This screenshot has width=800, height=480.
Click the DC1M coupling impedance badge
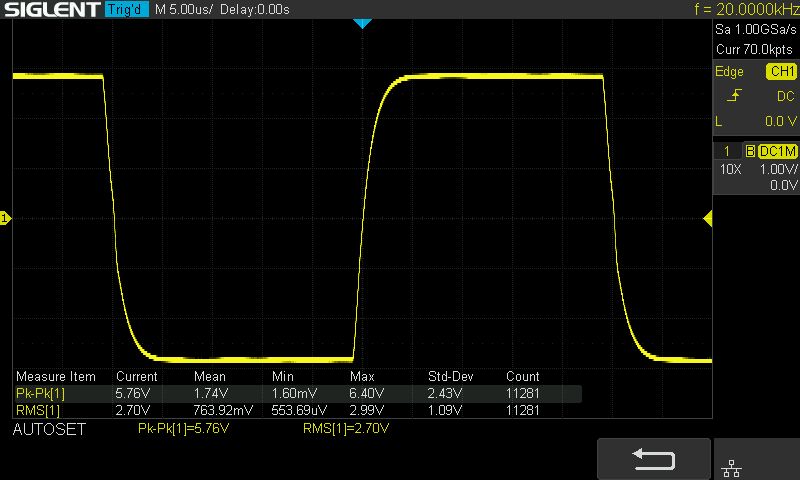pos(778,151)
